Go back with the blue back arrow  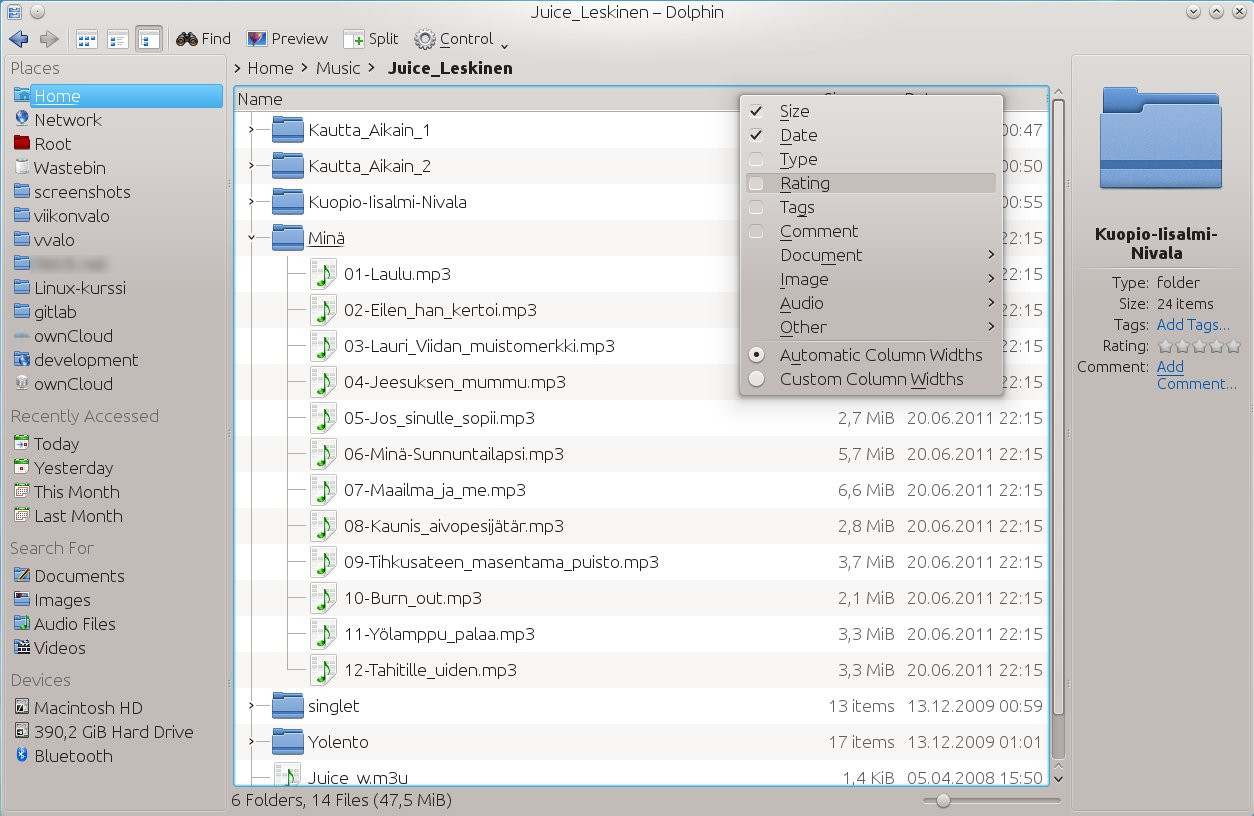pyautogui.click(x=18, y=39)
